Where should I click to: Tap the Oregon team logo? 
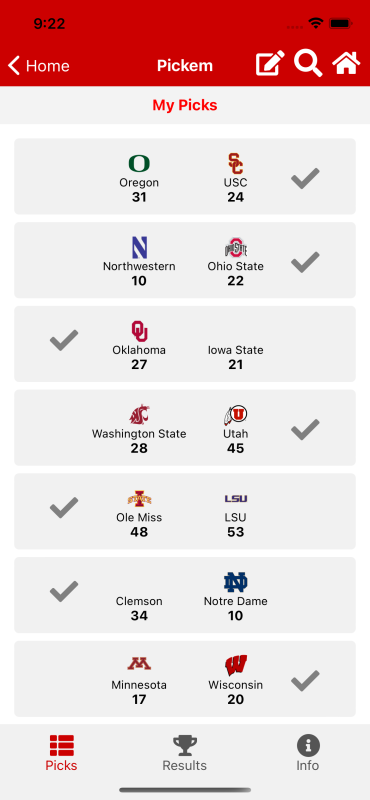139,163
